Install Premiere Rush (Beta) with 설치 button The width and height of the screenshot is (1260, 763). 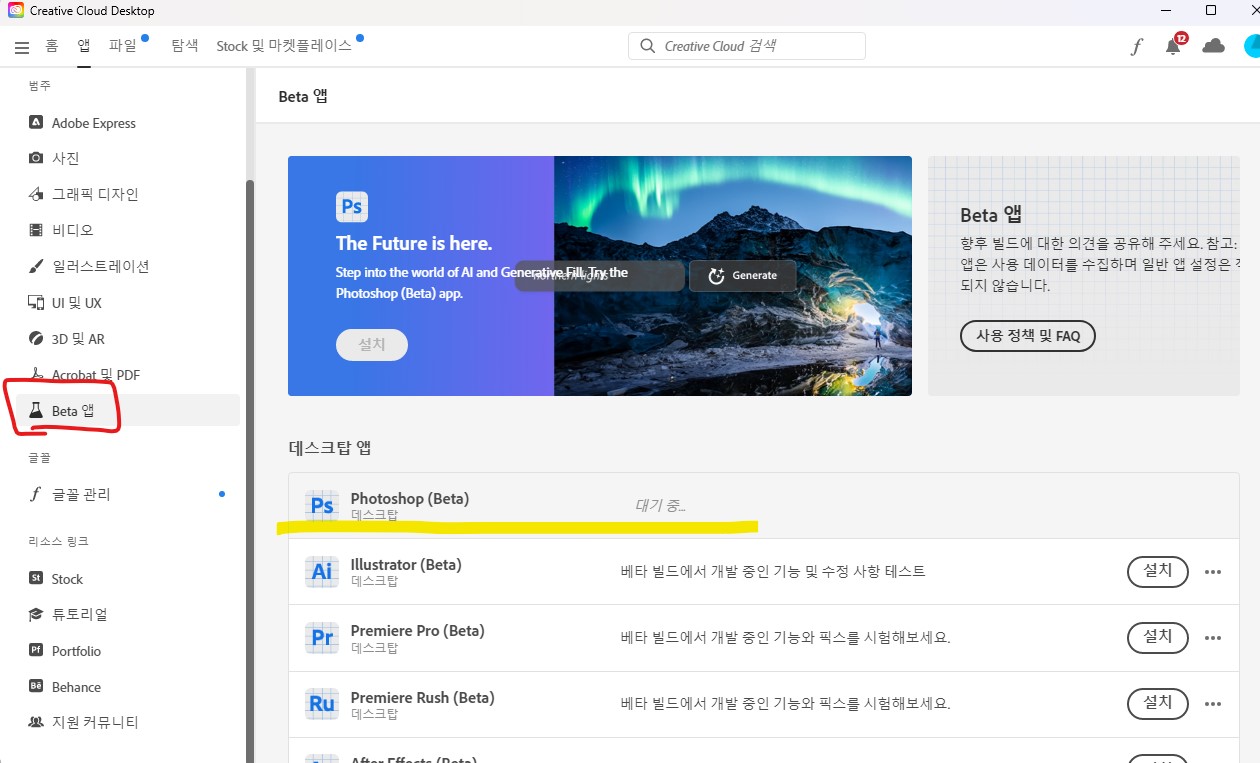[x=1157, y=703]
